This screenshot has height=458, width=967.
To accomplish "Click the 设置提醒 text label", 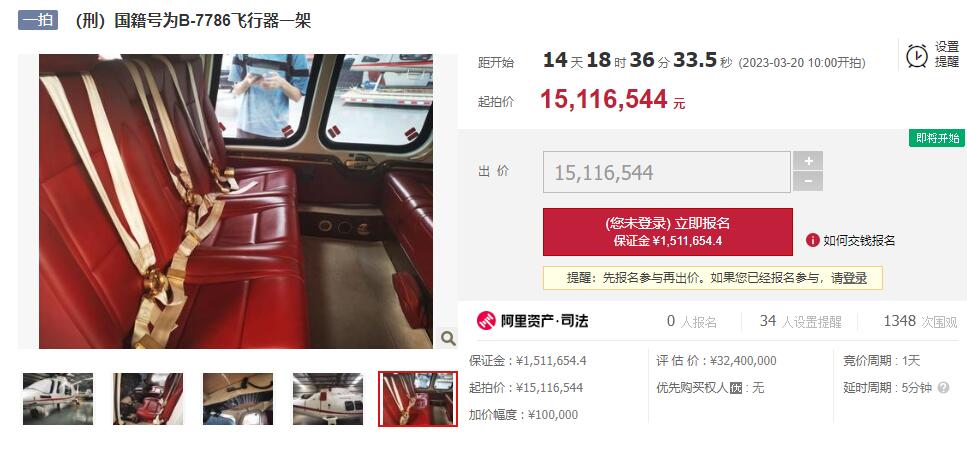I will tap(947, 54).
